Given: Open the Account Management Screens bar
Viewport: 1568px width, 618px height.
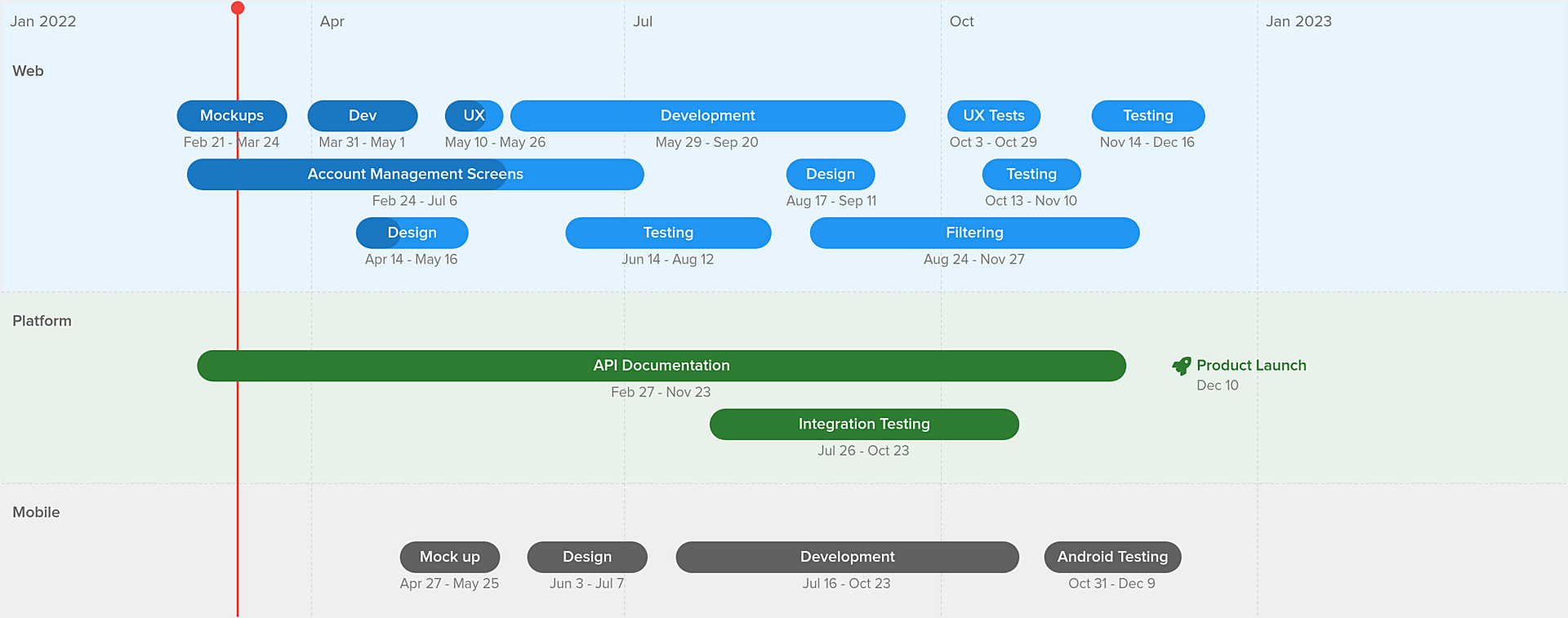Looking at the screenshot, I should tap(415, 175).
